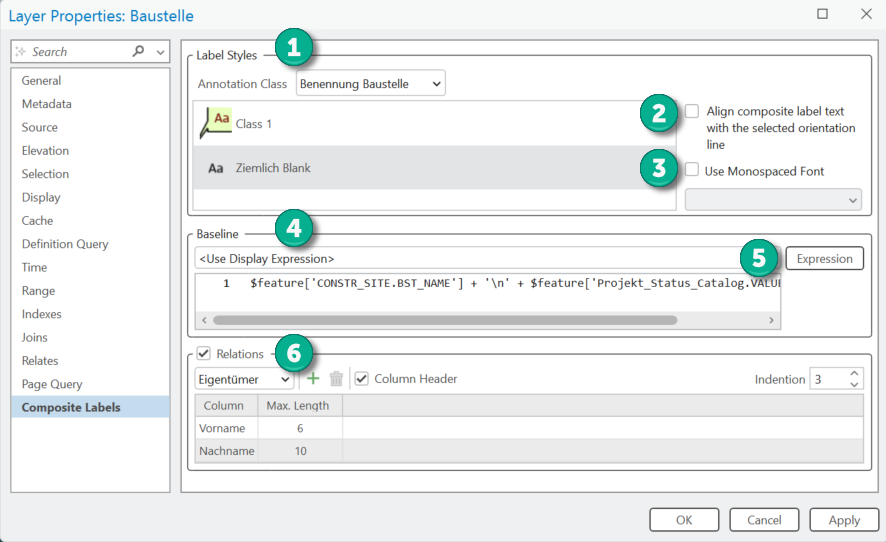Decrease the Indention value
The image size is (886, 542).
pyautogui.click(x=854, y=384)
